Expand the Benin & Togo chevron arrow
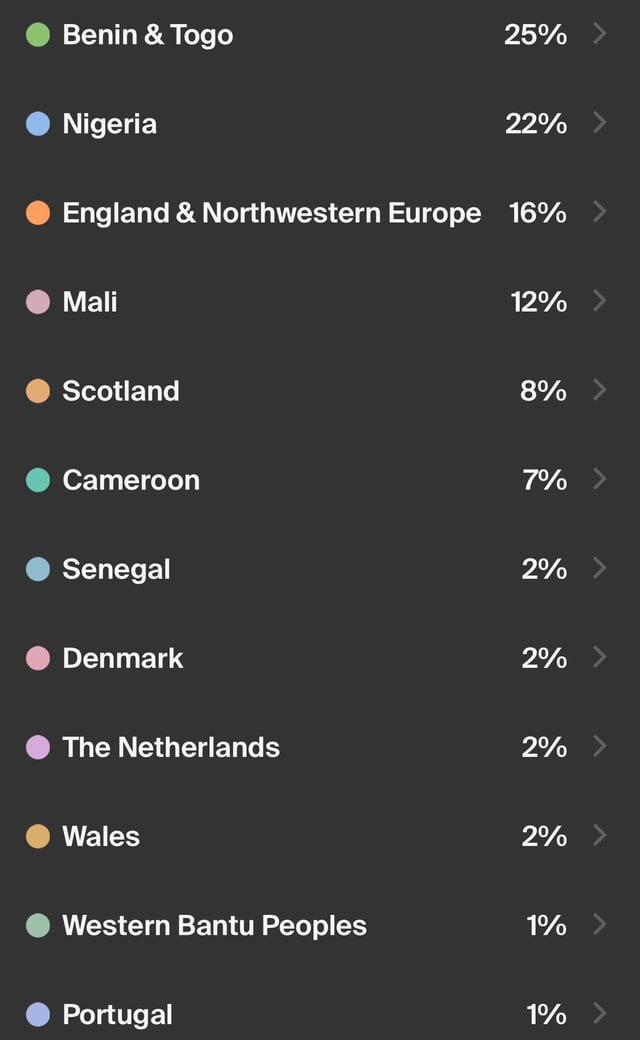This screenshot has width=640, height=1040. coord(600,33)
